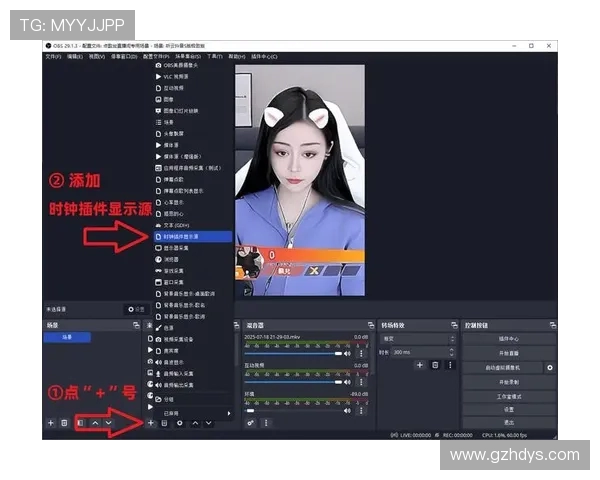
Task: Click the 工作室模式 studio mode button
Action: [509, 396]
